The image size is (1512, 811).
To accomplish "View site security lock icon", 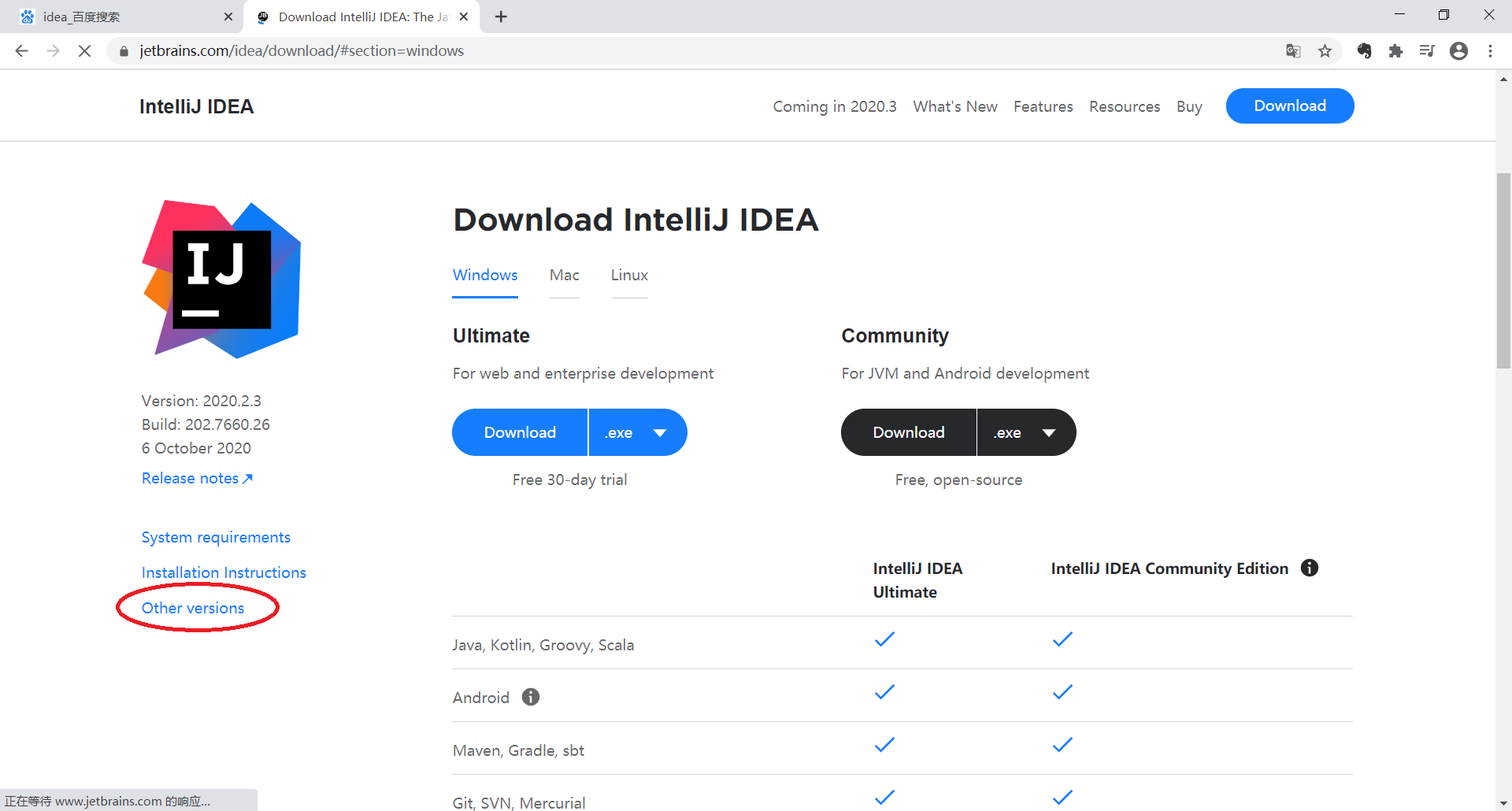I will click(x=124, y=51).
